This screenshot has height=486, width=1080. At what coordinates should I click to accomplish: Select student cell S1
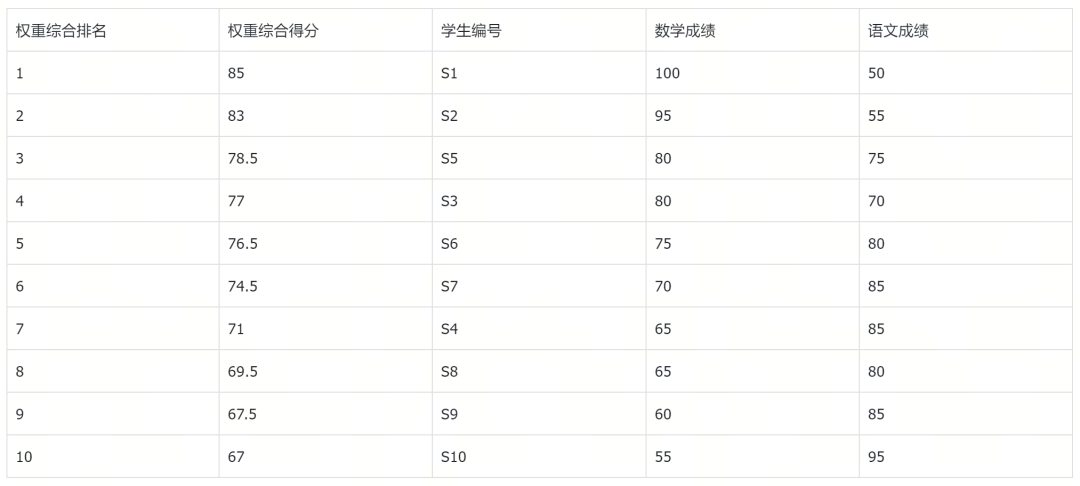[x=449, y=73]
